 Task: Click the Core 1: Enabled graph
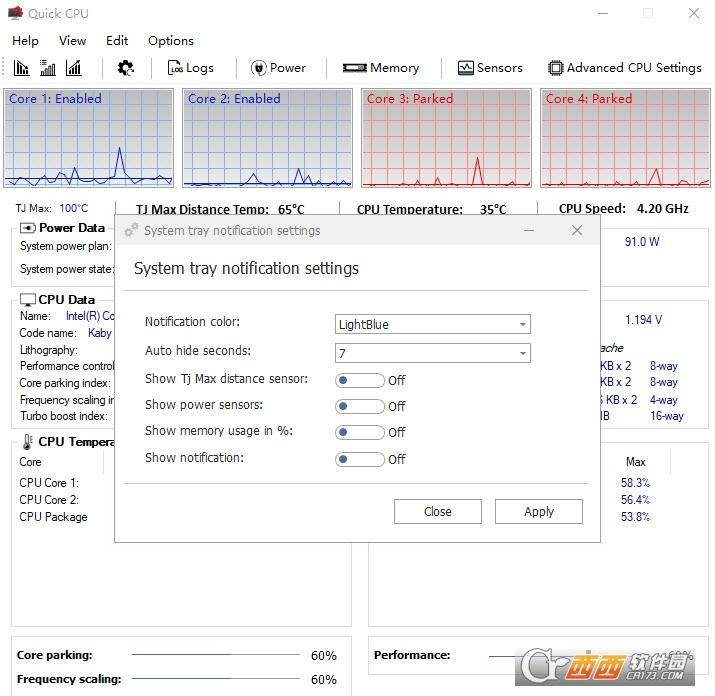pyautogui.click(x=88, y=138)
